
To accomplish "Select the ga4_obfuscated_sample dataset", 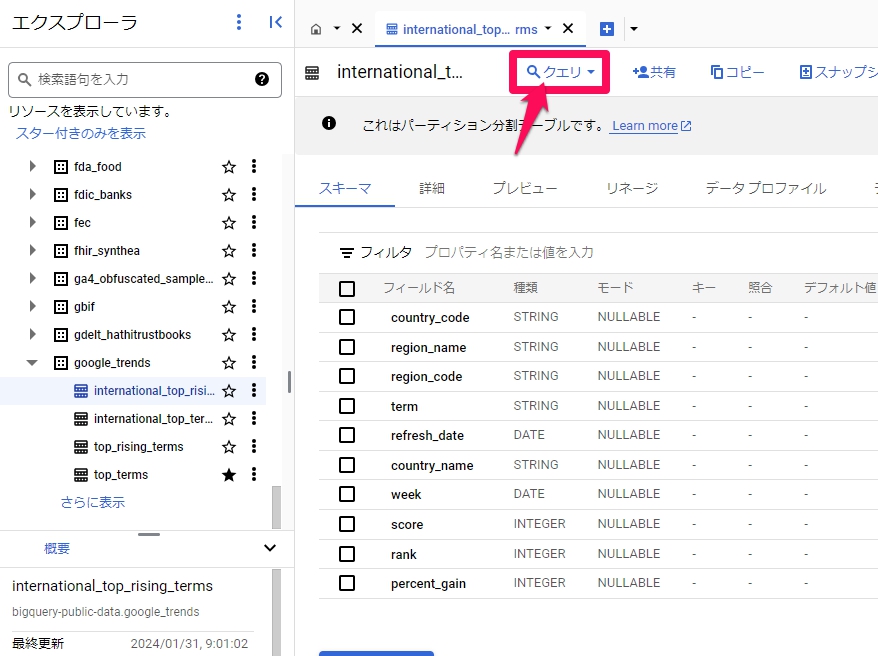I will coord(143,279).
